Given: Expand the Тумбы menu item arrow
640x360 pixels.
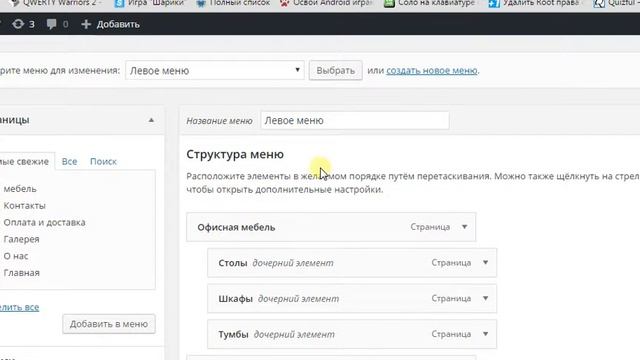Looking at the screenshot, I should [x=485, y=334].
